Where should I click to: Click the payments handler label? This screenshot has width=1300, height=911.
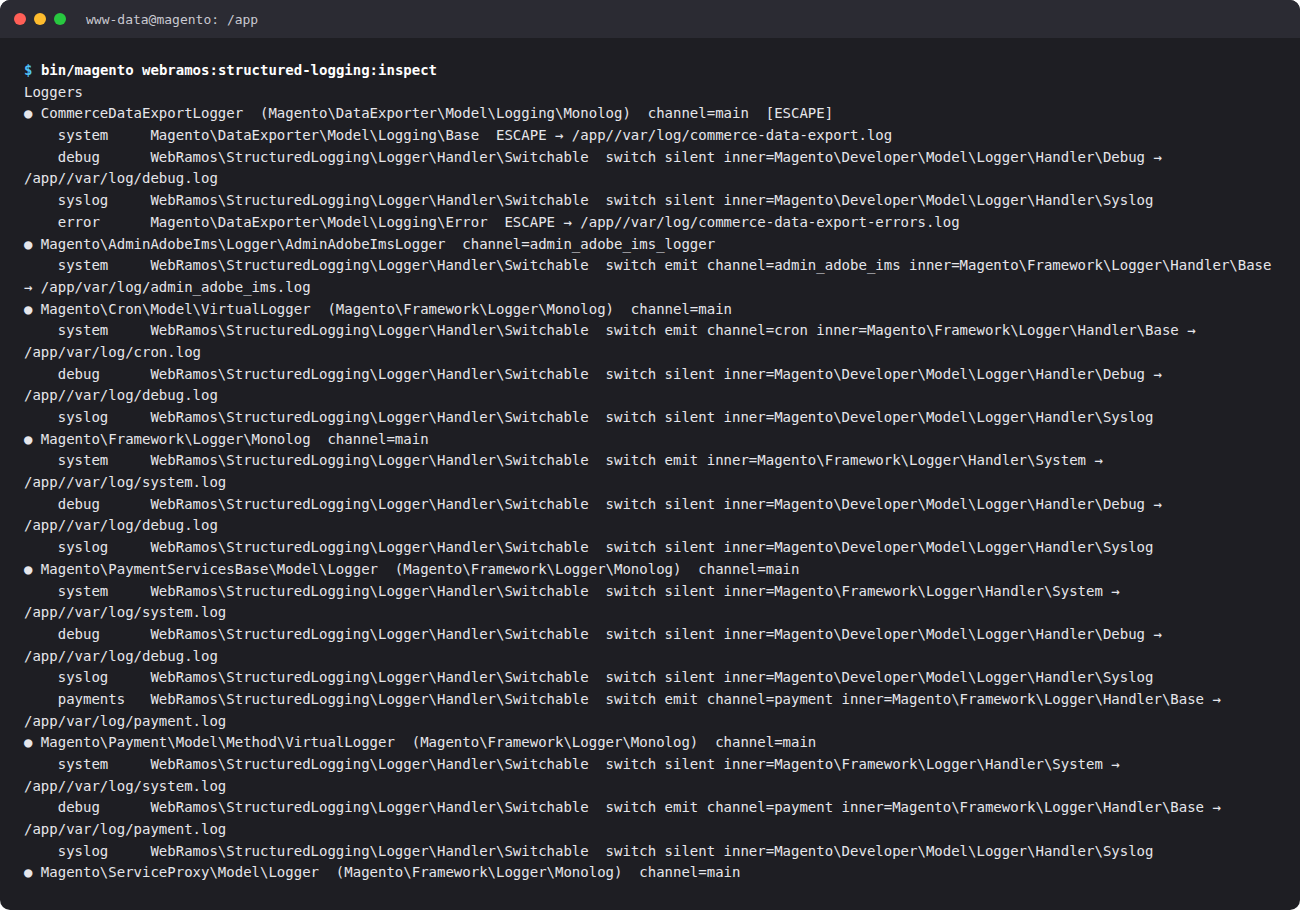pyautogui.click(x=91, y=699)
